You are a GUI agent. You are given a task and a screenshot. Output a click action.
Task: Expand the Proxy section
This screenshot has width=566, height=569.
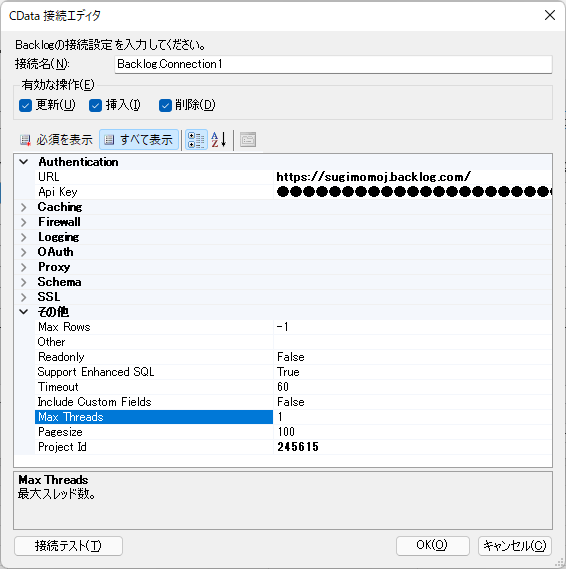click(x=24, y=267)
